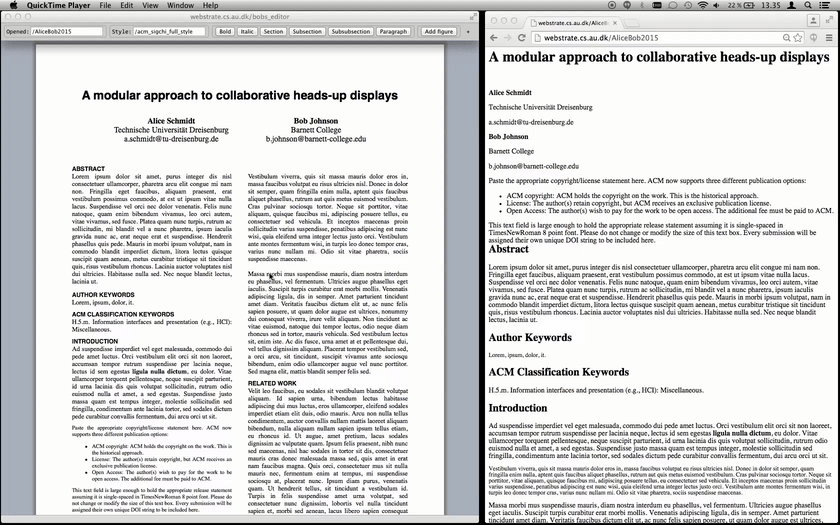Open the Bluetooth menu bar icon
The width and height of the screenshot is (840, 525).
click(642, 5)
